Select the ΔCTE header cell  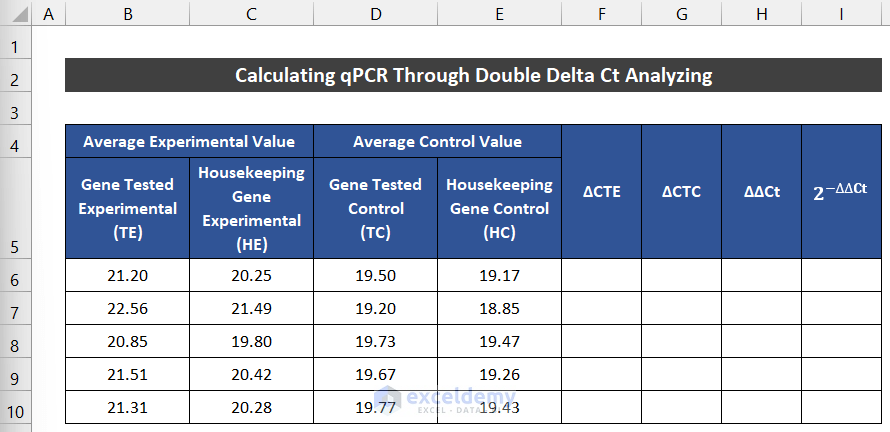pyautogui.click(x=601, y=191)
